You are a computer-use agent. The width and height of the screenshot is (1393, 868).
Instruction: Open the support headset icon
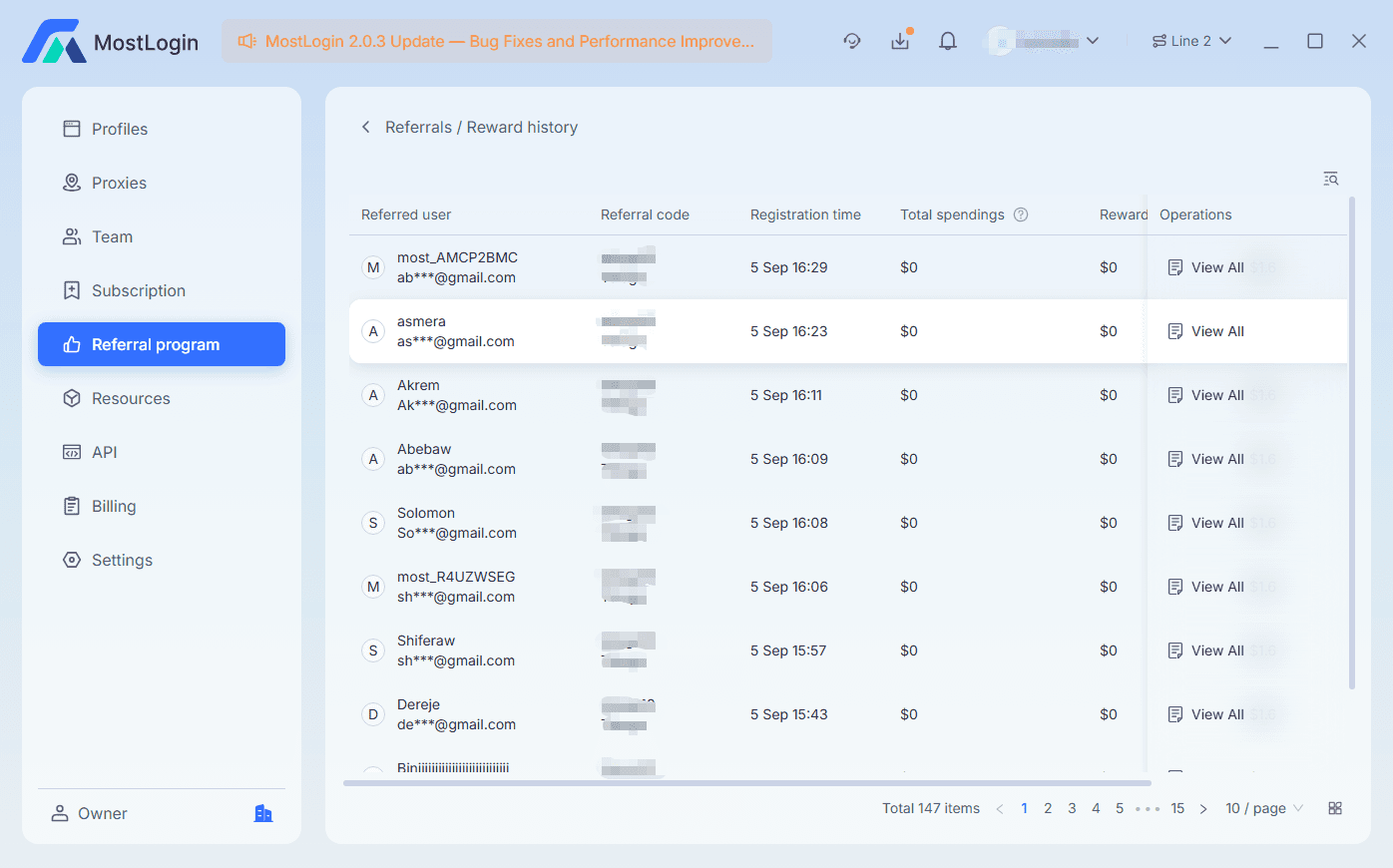point(851,41)
